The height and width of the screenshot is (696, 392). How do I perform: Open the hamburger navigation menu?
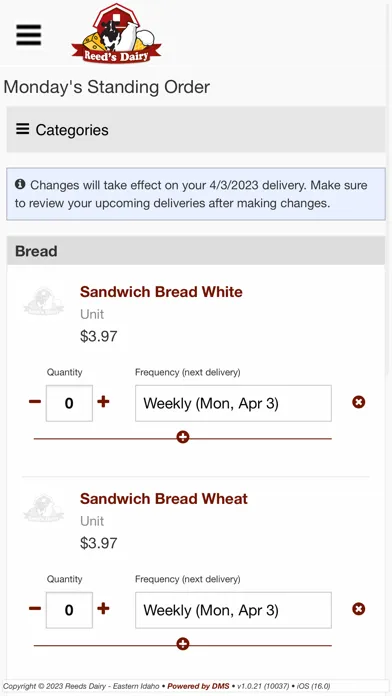tap(29, 35)
